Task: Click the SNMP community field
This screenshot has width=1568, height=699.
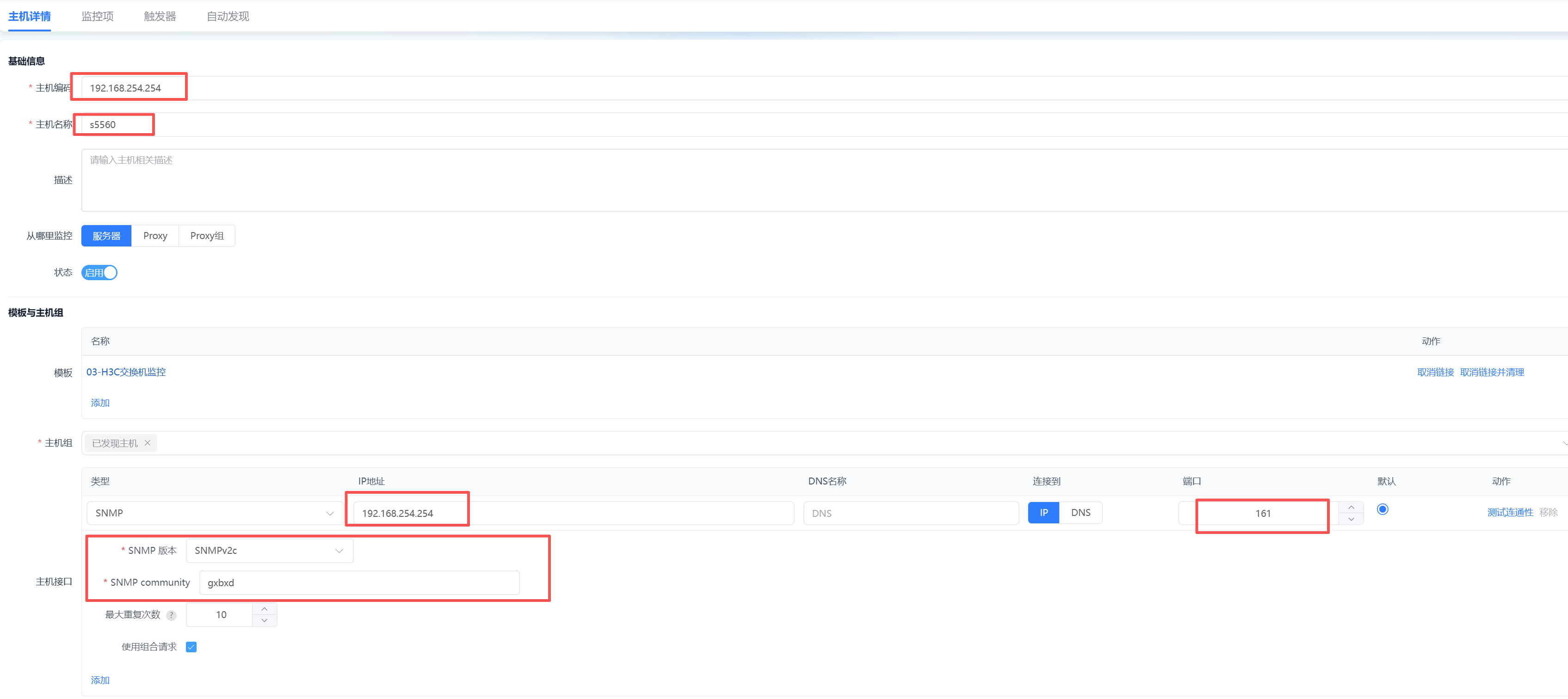Action: [359, 583]
